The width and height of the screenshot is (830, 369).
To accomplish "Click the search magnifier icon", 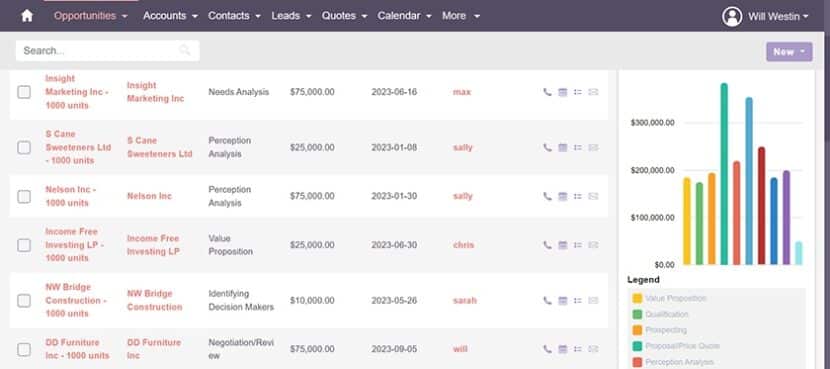I will point(184,50).
